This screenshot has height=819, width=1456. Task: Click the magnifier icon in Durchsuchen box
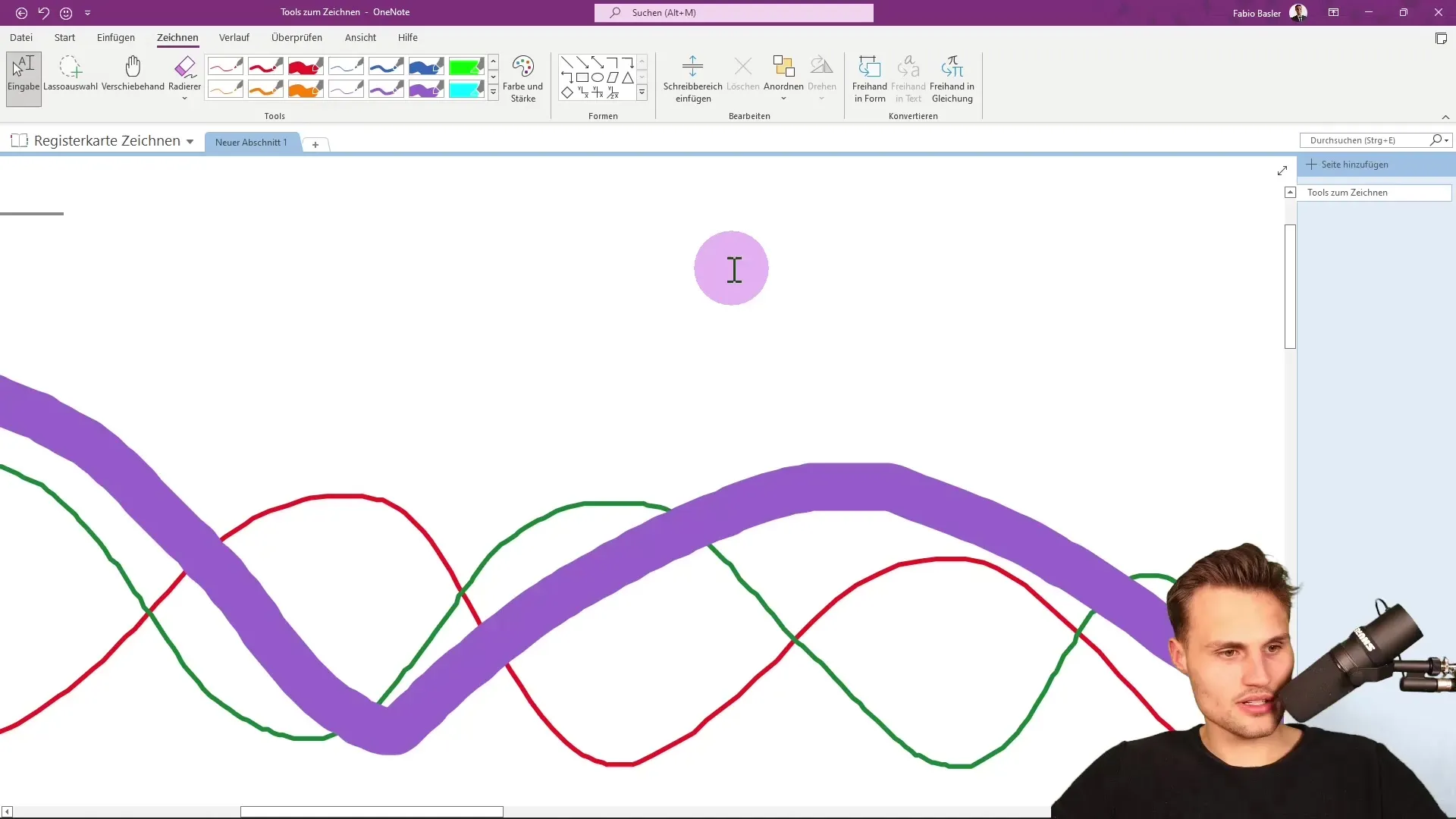tap(1436, 140)
